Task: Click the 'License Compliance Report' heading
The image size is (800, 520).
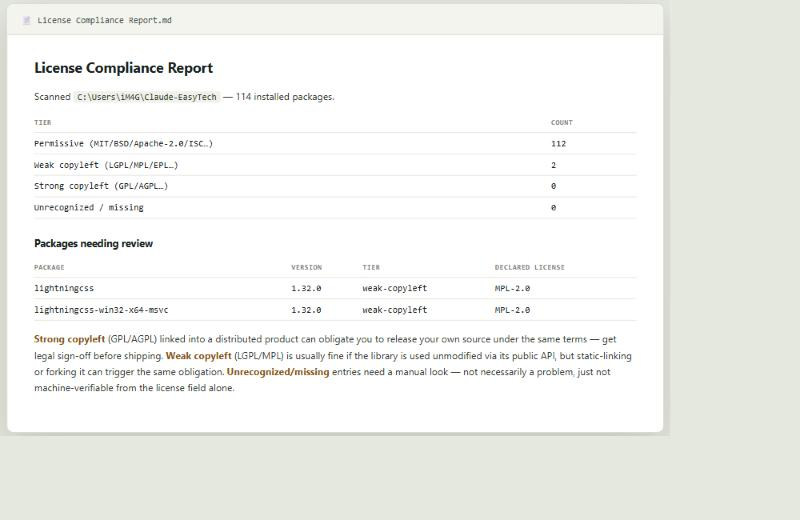Action: 123,68
